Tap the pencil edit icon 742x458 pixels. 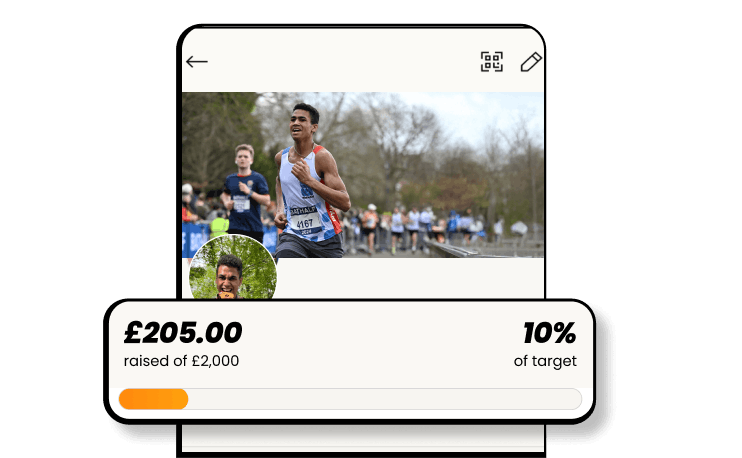(531, 62)
